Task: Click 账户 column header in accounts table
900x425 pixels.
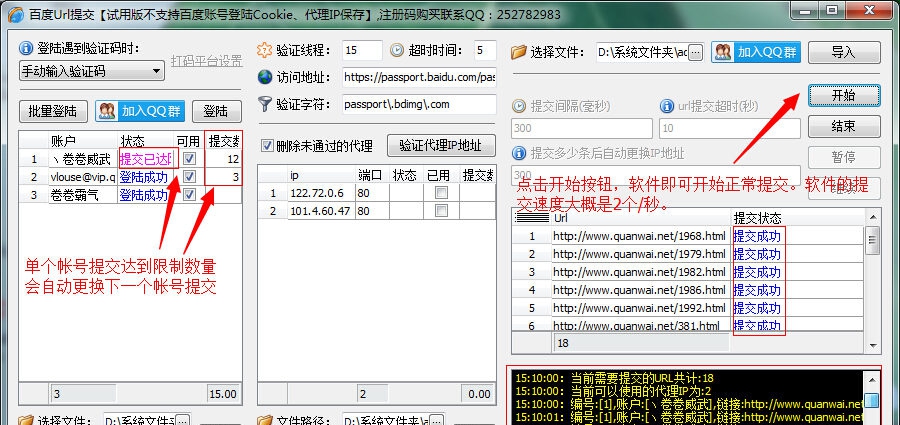Action: pyautogui.click(x=83, y=141)
